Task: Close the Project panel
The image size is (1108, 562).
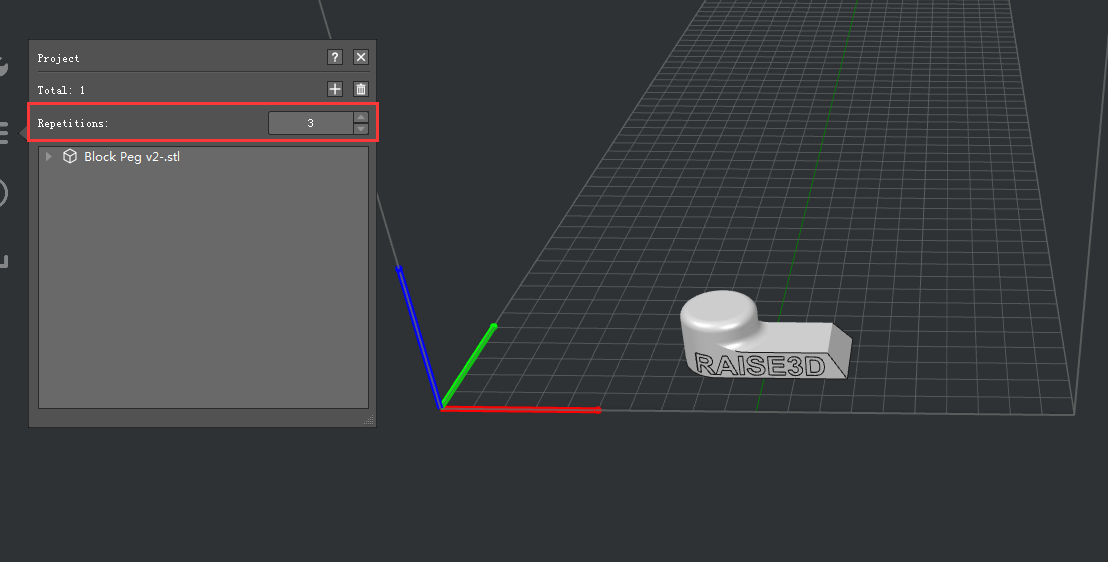Action: pos(360,57)
